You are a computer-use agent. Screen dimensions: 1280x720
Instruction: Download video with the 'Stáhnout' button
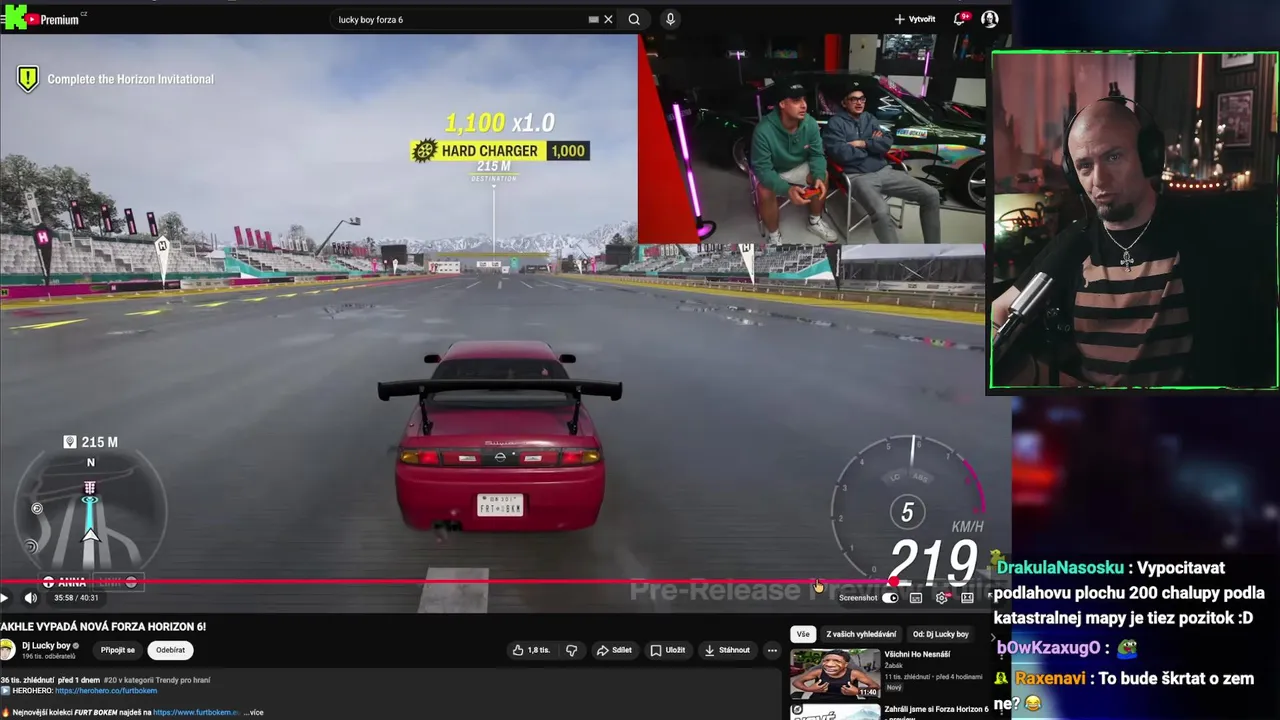727,650
